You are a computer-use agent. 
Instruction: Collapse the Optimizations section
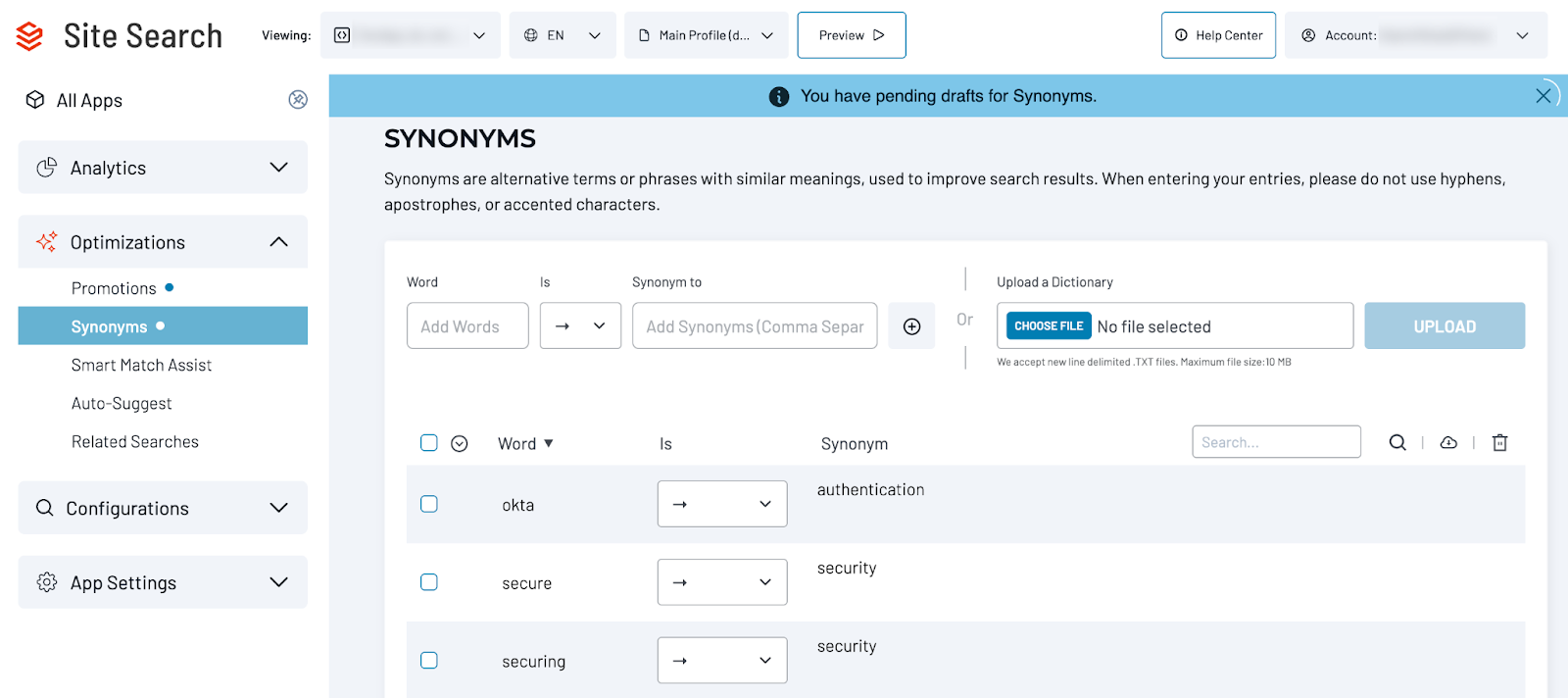[163, 242]
